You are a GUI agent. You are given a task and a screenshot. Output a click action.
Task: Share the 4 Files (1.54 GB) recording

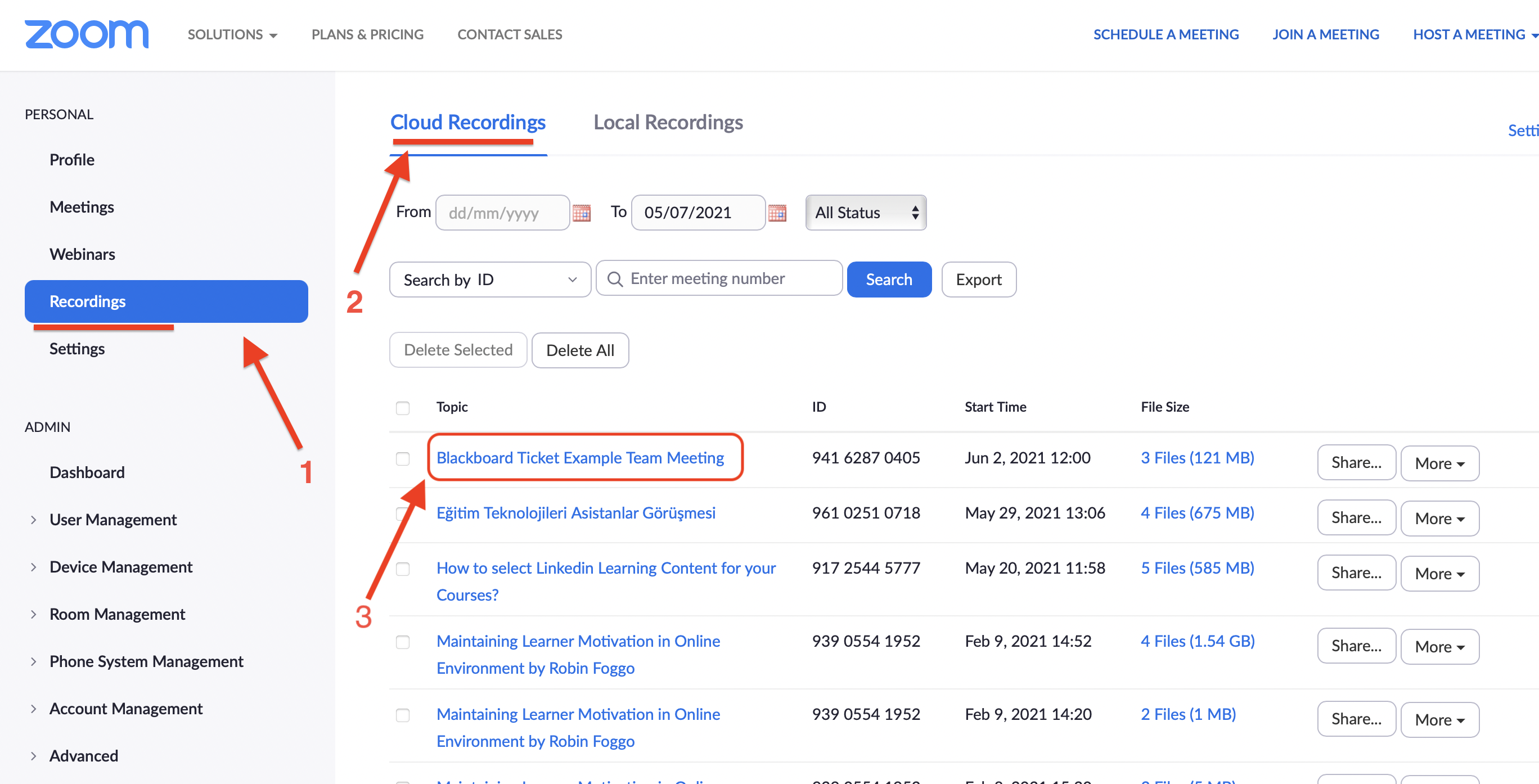click(x=1356, y=646)
